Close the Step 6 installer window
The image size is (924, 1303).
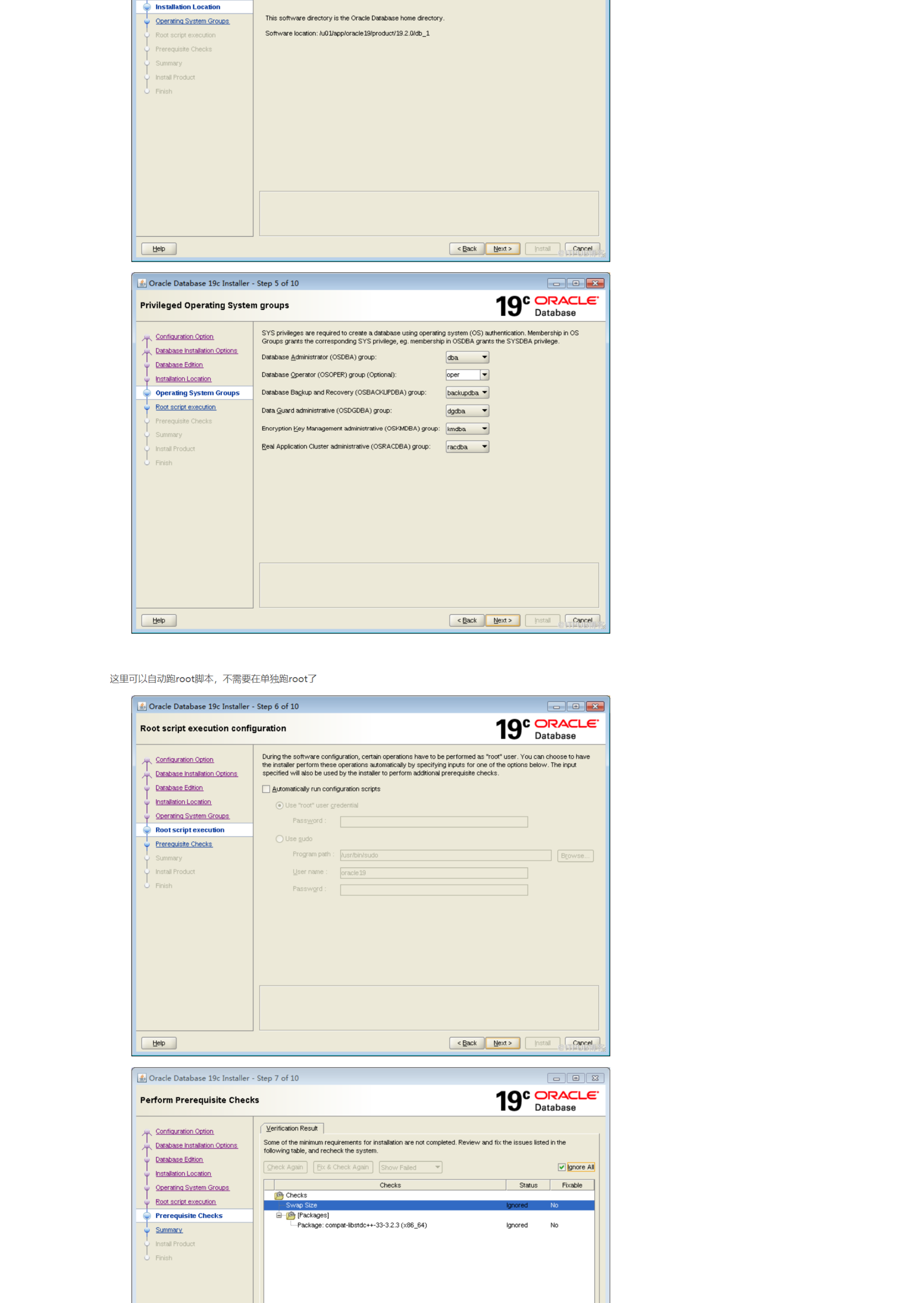coord(595,707)
